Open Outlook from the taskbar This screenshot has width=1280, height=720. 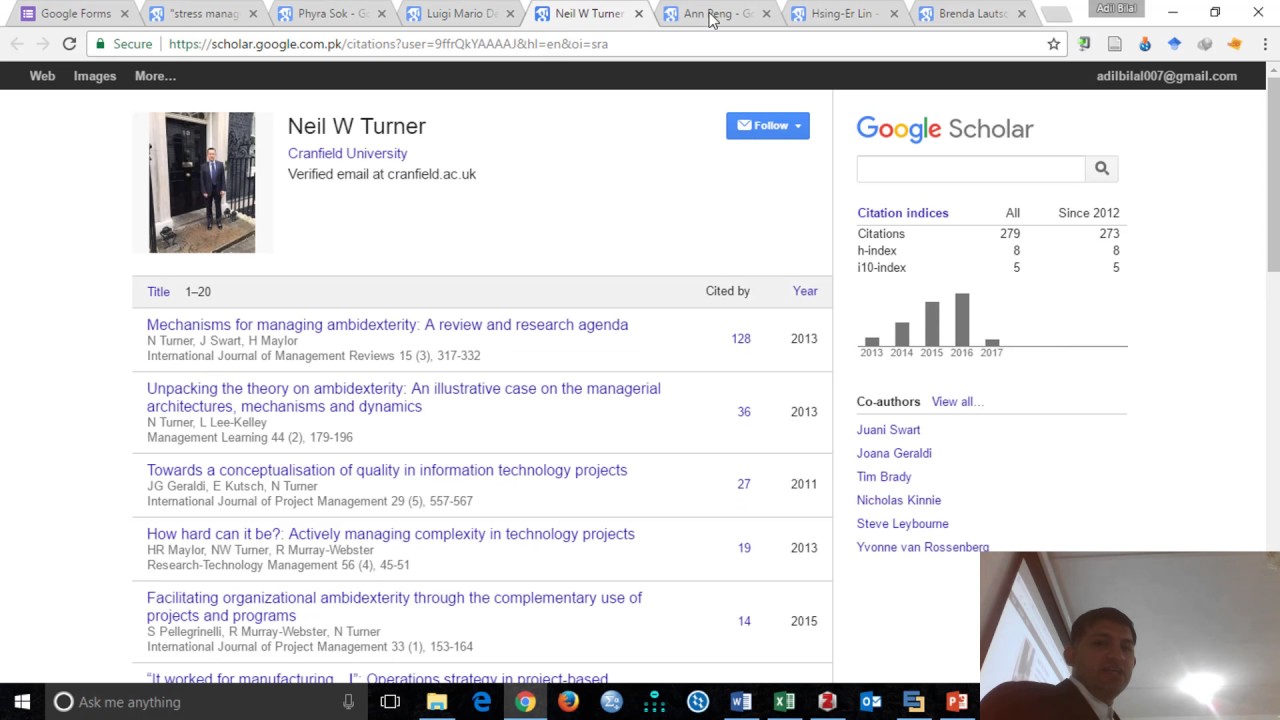pyautogui.click(x=871, y=702)
